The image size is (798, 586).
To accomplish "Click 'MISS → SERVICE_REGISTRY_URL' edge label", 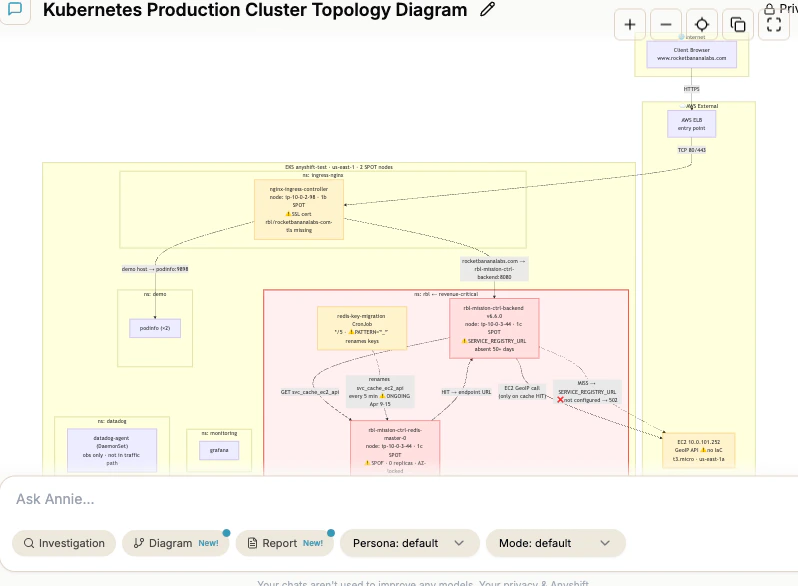I will [x=587, y=392].
